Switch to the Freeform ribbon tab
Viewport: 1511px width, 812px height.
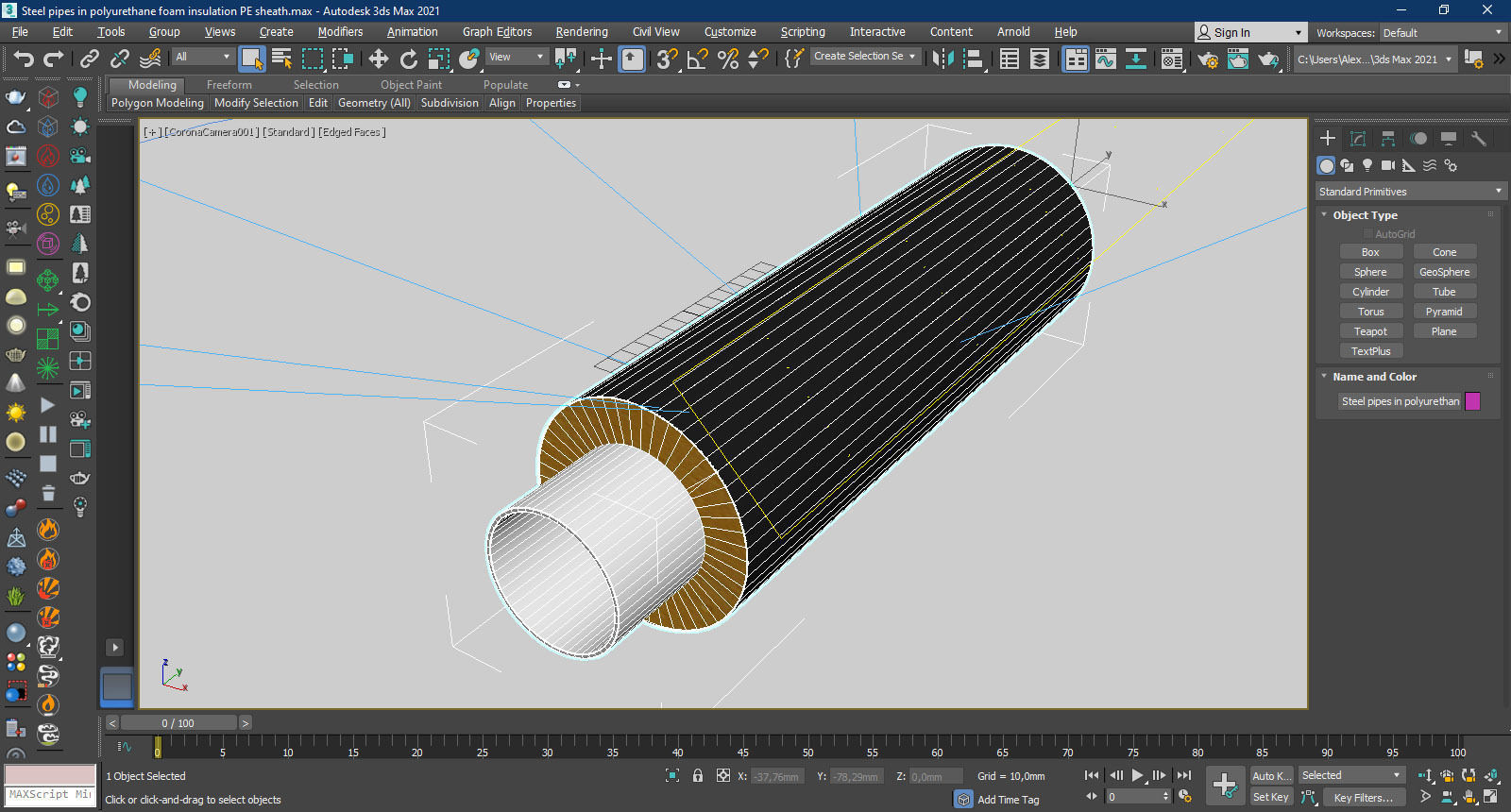[x=229, y=85]
